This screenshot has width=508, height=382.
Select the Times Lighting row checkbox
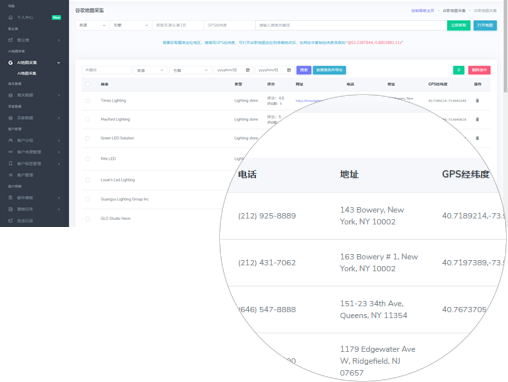point(88,101)
